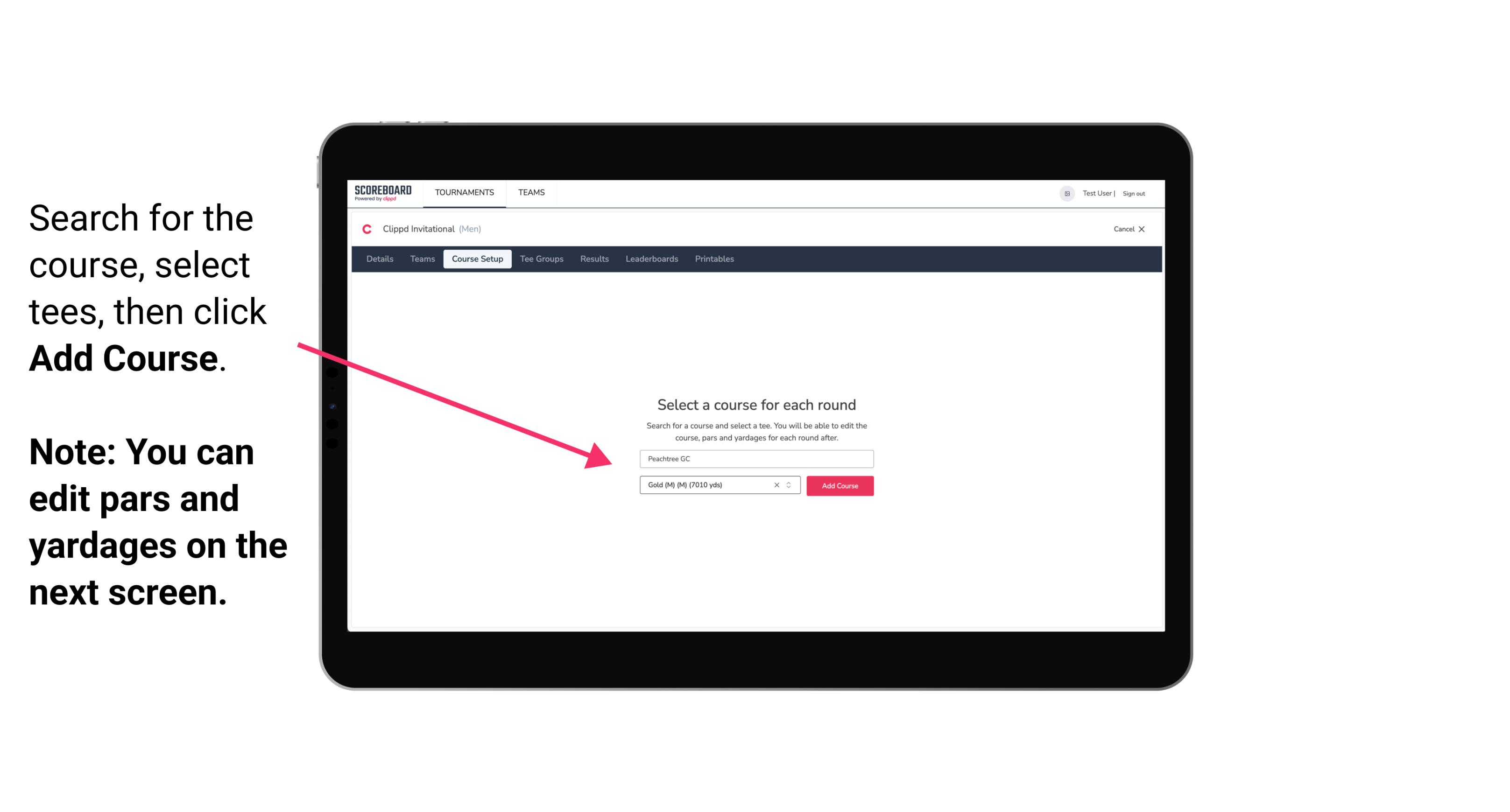This screenshot has height=812, width=1510.
Task: Expand the course search field suggestions
Action: pyautogui.click(x=755, y=458)
